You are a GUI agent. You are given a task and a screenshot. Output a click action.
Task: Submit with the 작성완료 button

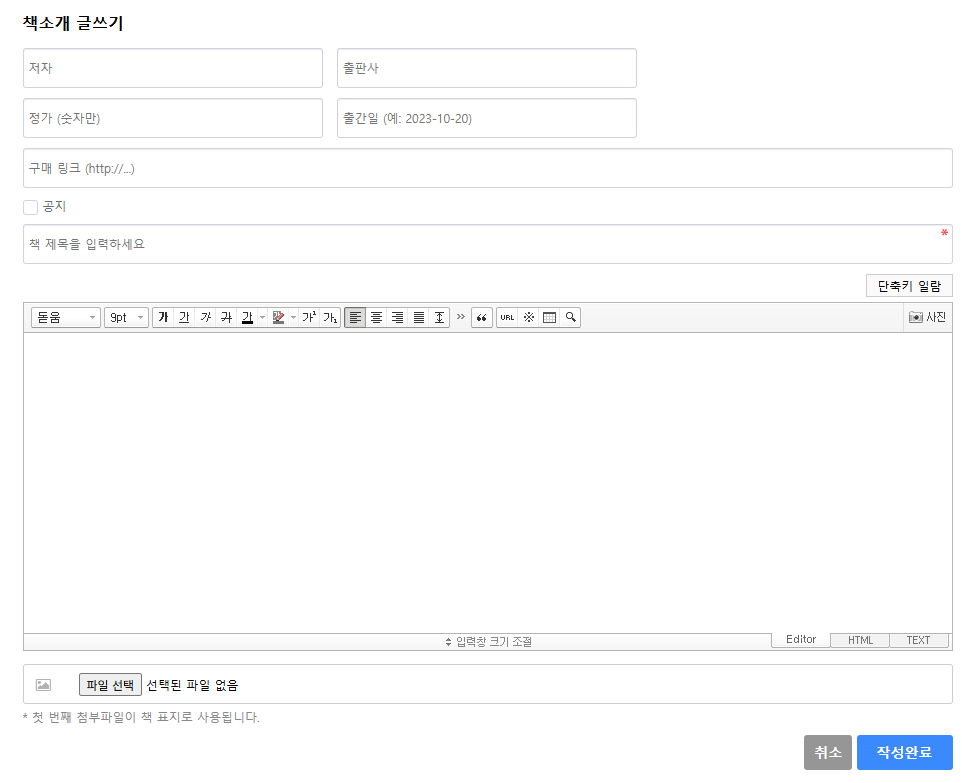pos(904,752)
